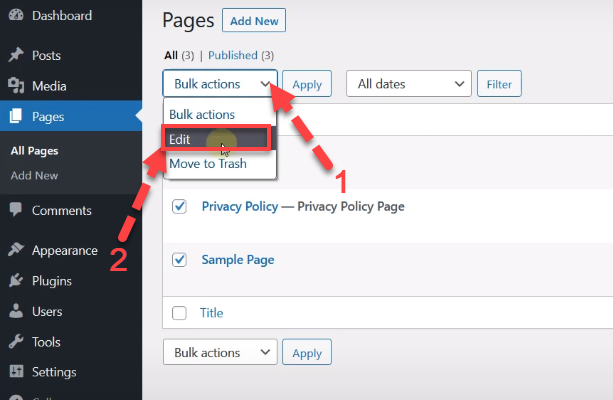Go to All Pages submenu
The width and height of the screenshot is (613, 400).
click(x=34, y=151)
